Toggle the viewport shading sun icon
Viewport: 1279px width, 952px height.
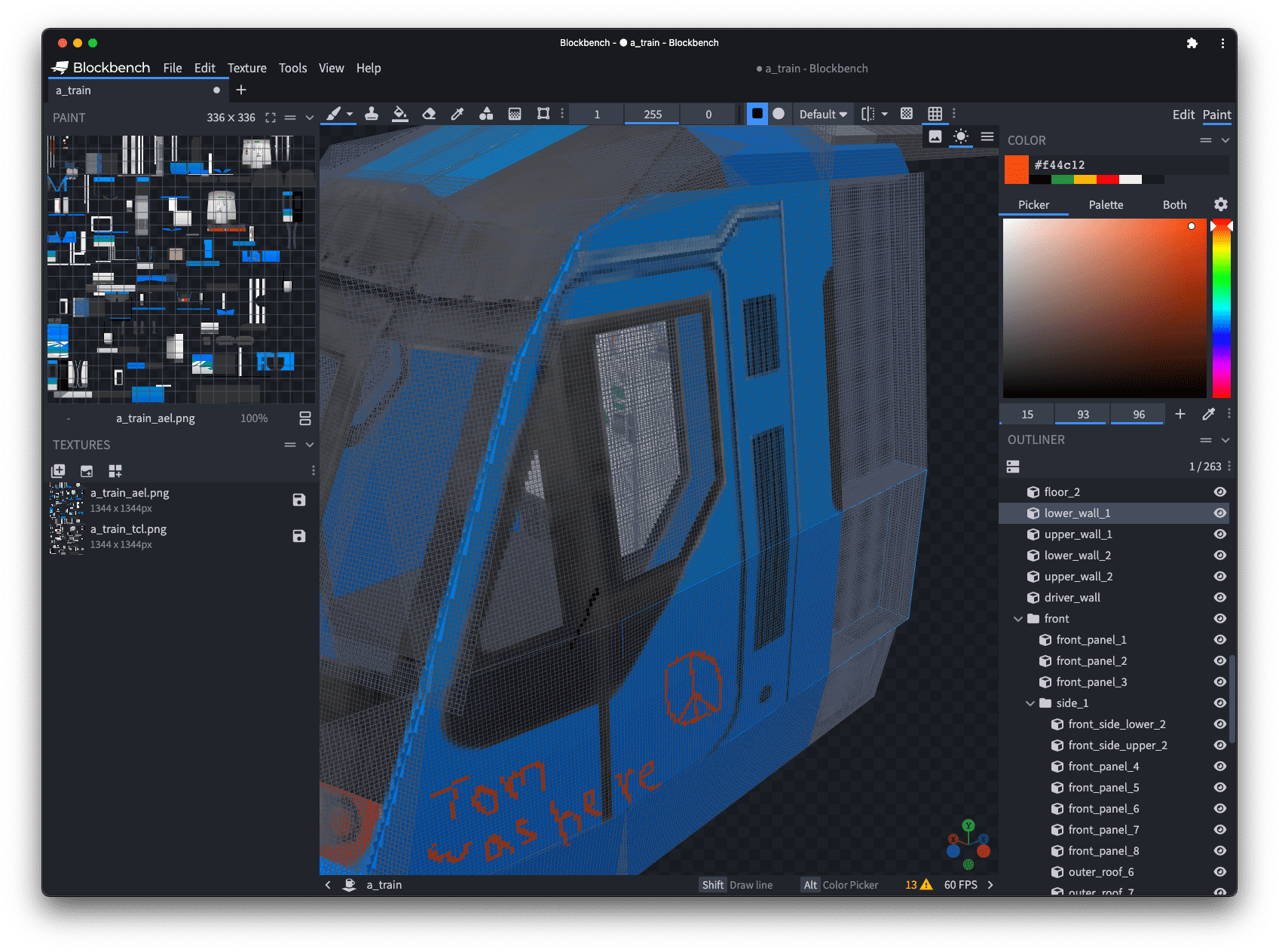(x=960, y=136)
